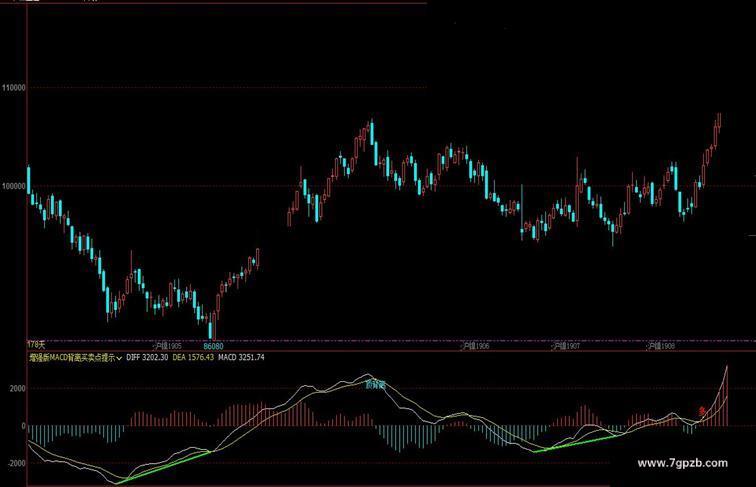The image size is (756, 487).
Task: Click the 沪镍1905 contract marker
Action: coord(167,346)
